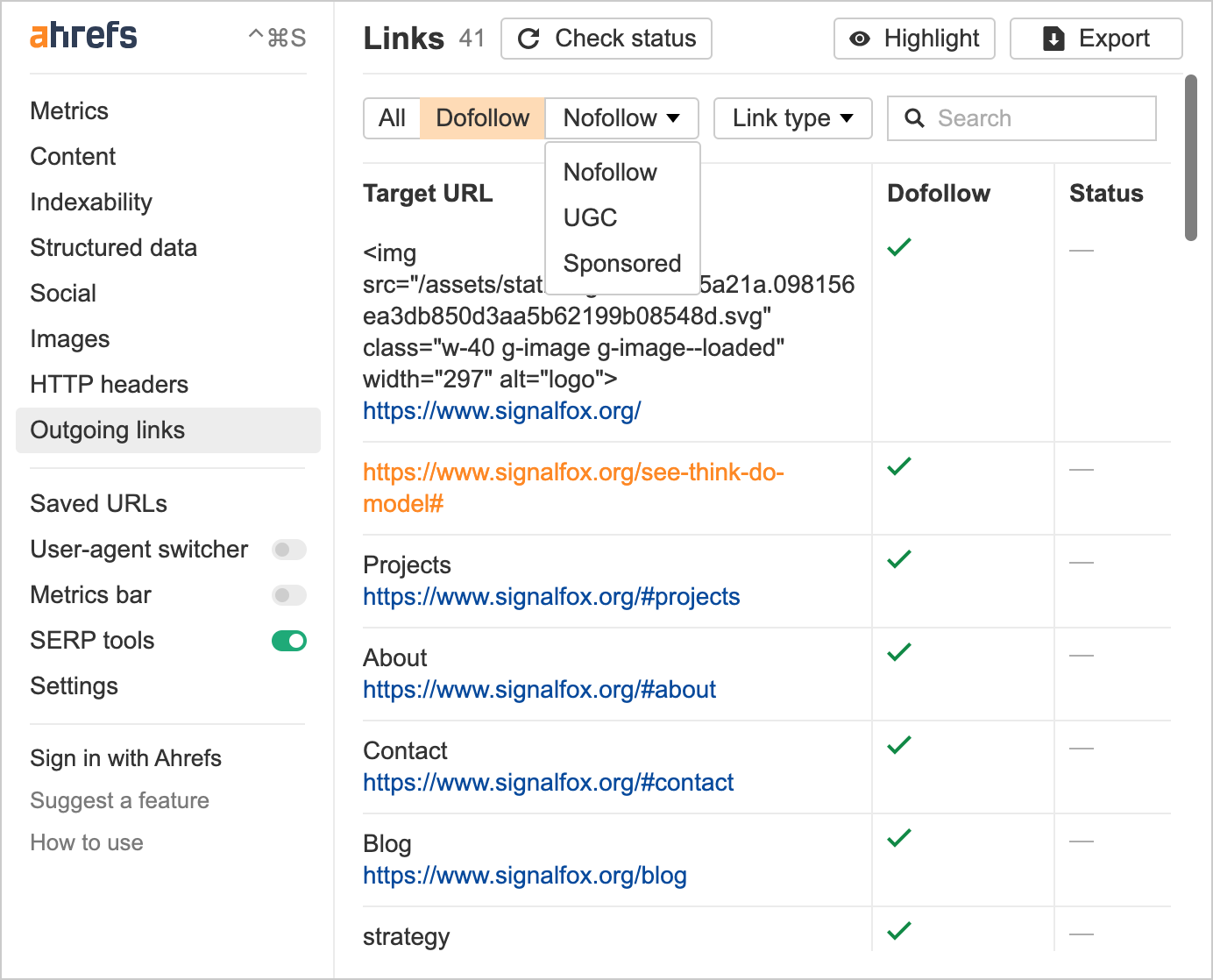Open the Link type dropdown
Screen dimensions: 1213x980
793,118
